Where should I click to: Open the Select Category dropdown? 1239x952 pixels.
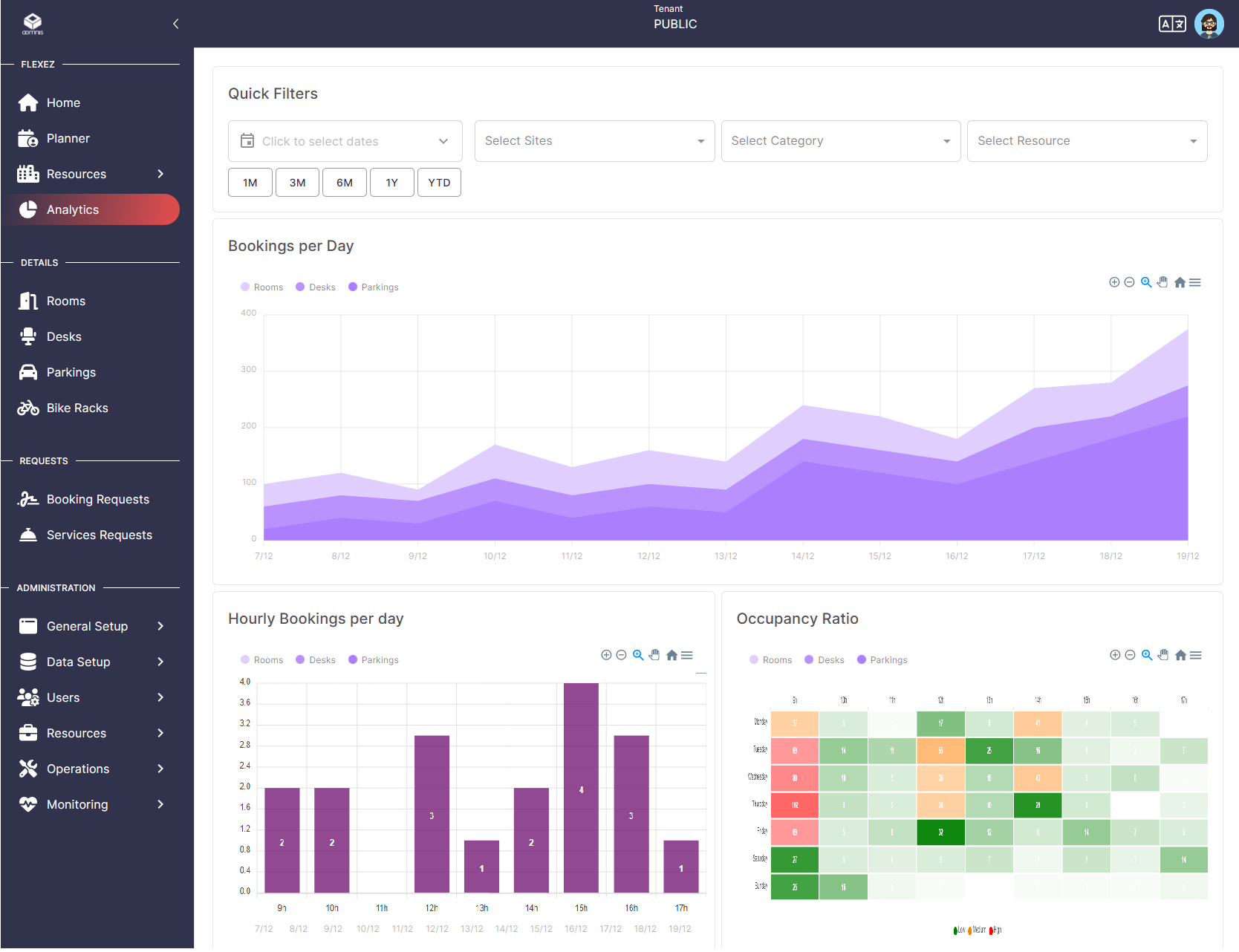[840, 141]
